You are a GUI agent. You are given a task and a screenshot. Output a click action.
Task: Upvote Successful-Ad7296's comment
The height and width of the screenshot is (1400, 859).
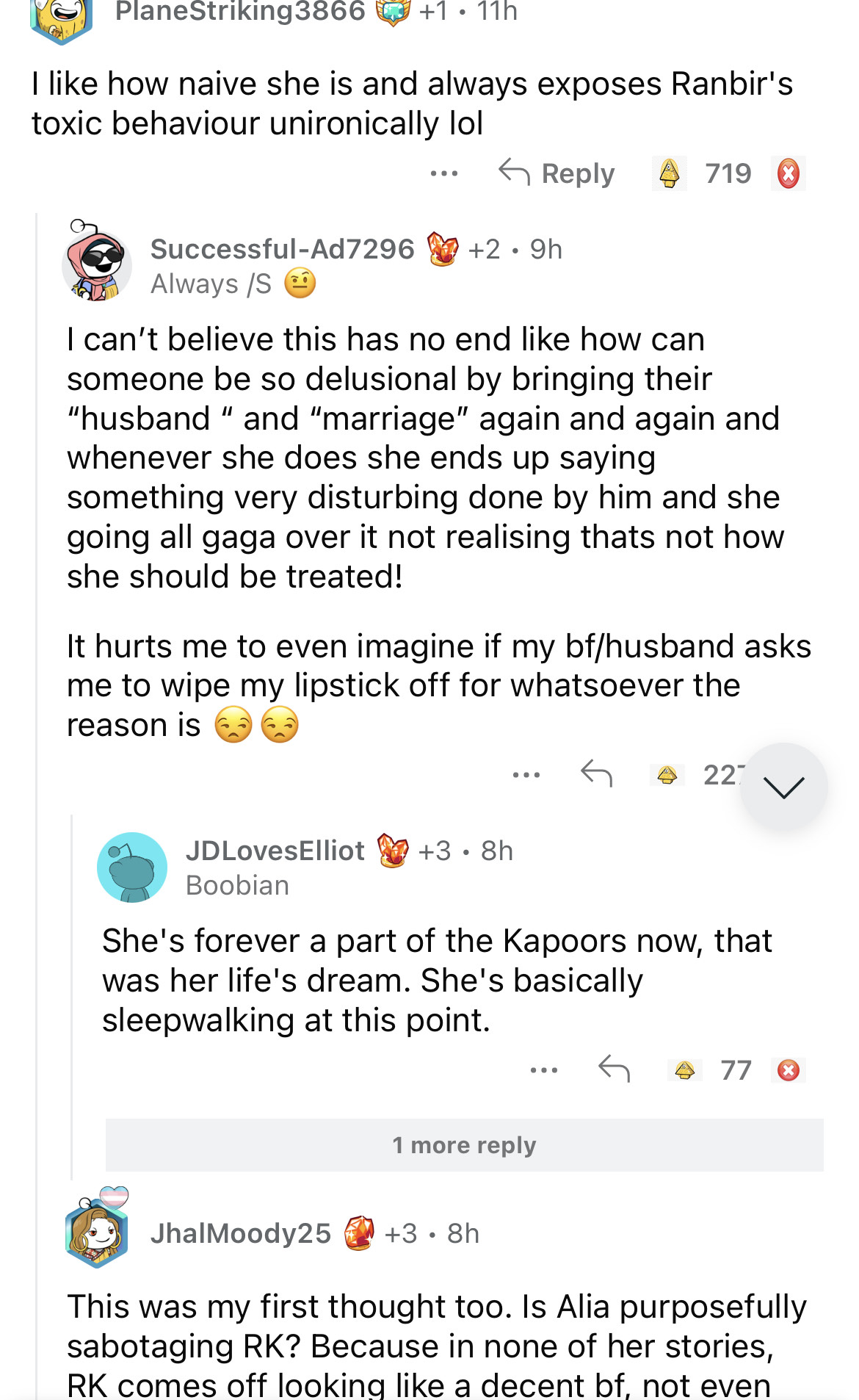tap(667, 775)
